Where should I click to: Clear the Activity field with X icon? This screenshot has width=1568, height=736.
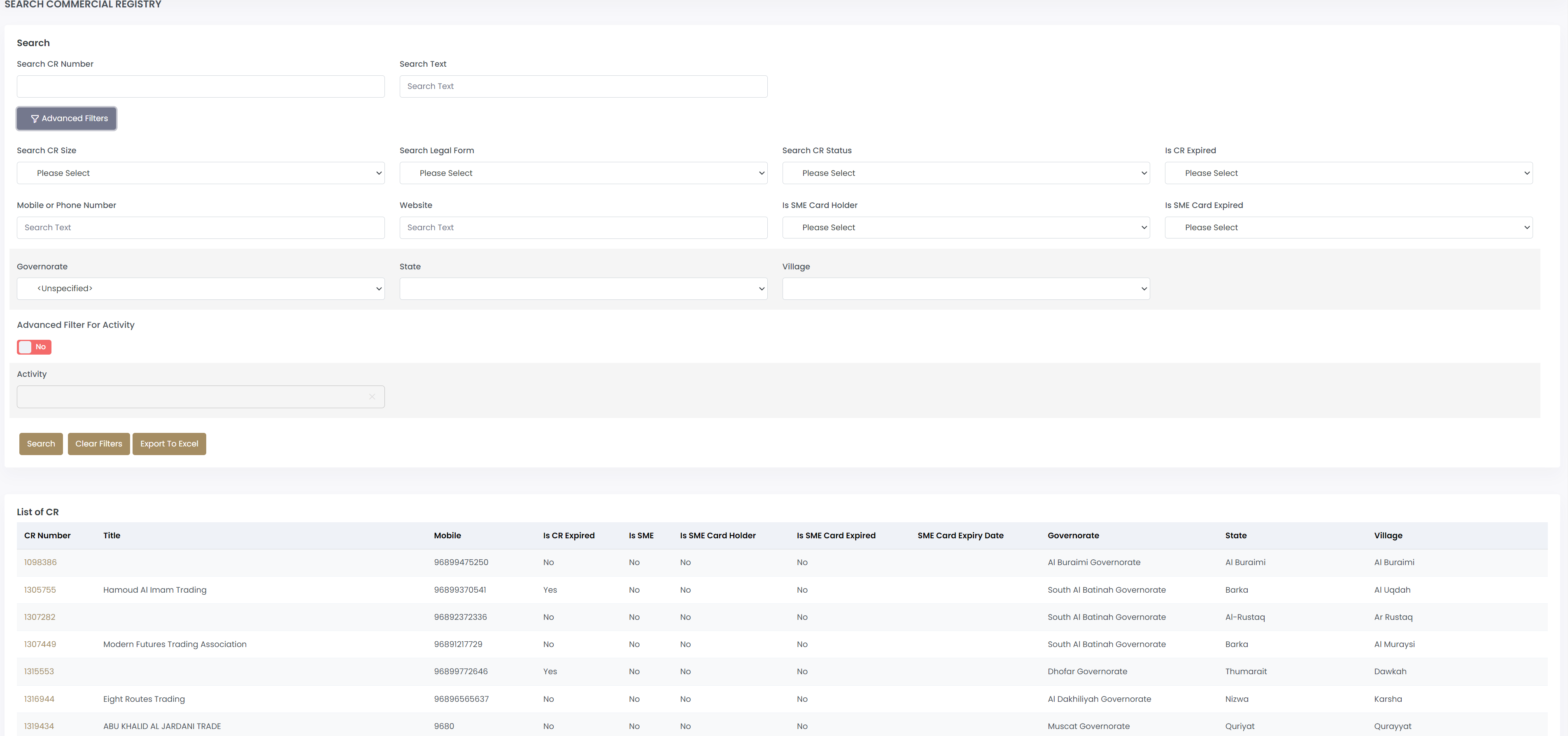click(x=372, y=397)
